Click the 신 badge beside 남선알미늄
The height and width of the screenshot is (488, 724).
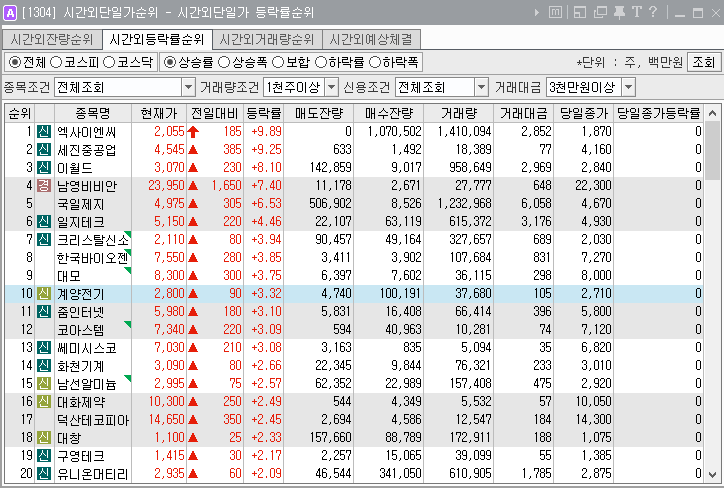[x=44, y=384]
